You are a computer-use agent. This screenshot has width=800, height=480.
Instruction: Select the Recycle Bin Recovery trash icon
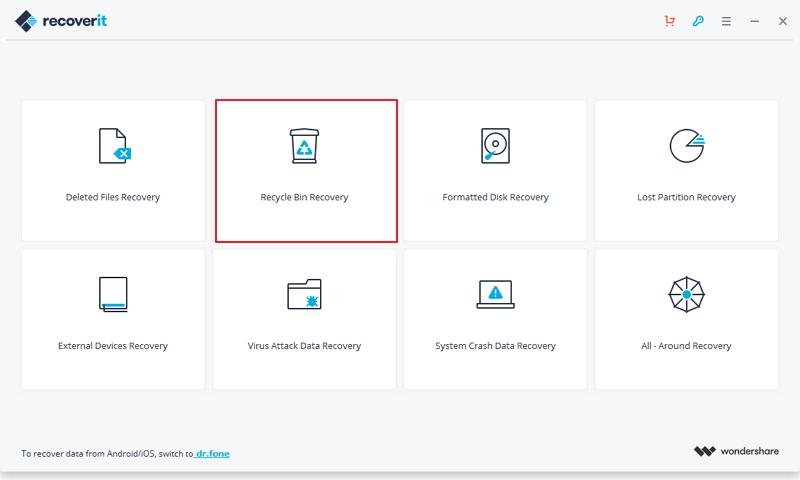pos(305,146)
